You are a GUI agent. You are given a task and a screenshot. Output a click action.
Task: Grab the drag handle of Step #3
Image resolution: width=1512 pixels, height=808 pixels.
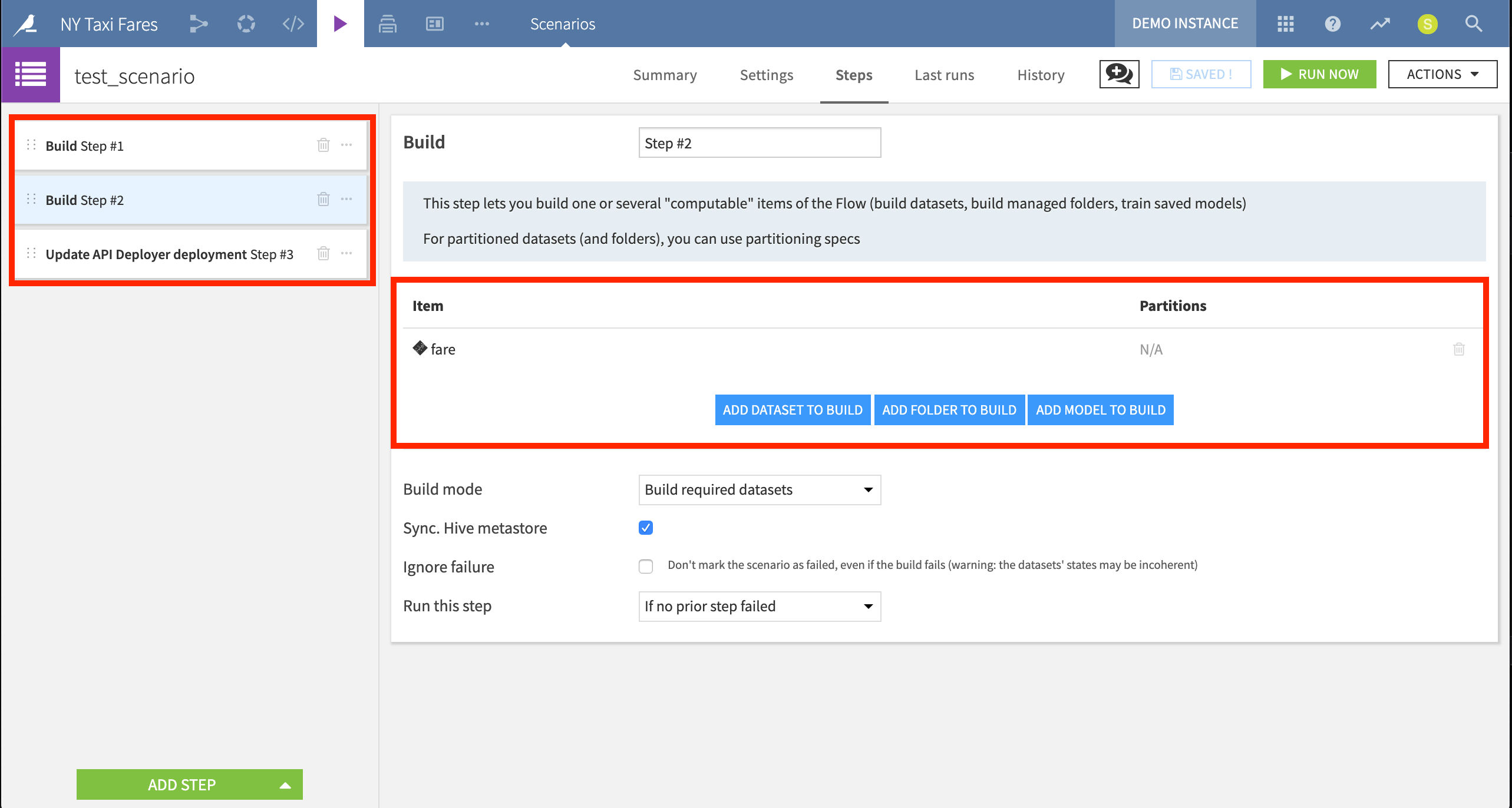(31, 253)
